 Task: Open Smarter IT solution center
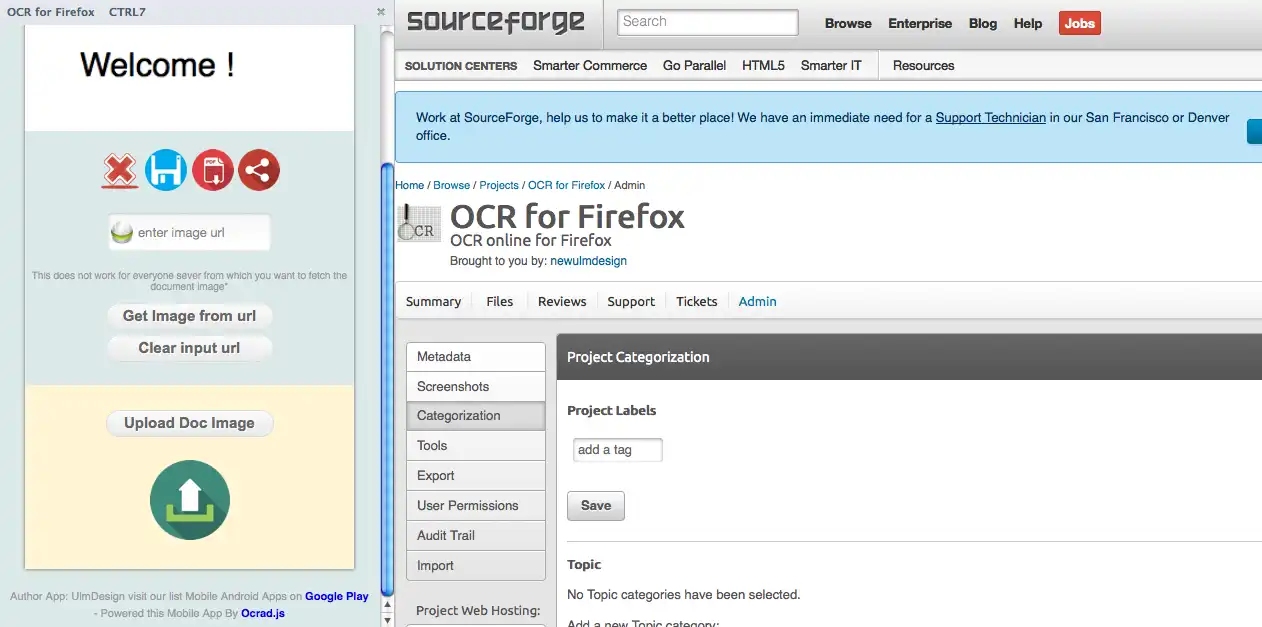coord(831,65)
